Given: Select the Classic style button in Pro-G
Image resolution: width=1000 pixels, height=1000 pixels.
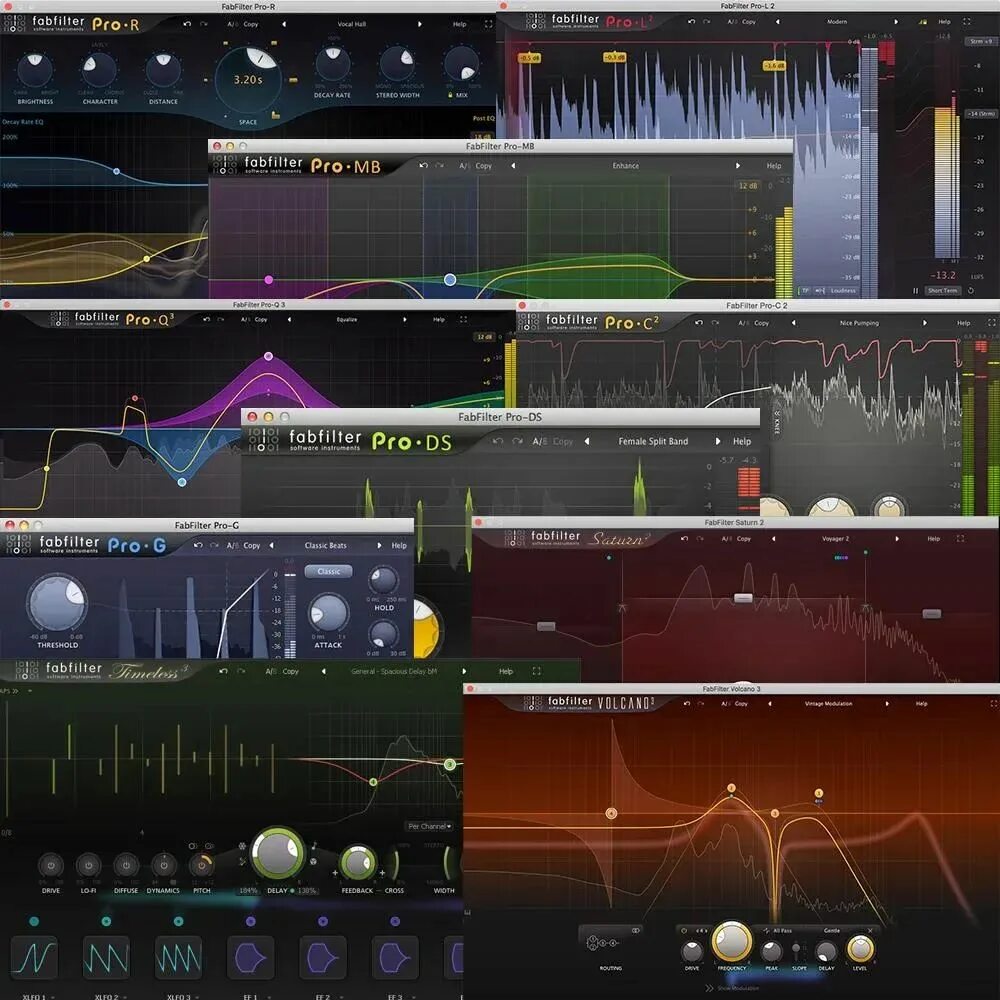Looking at the screenshot, I should coord(328,571).
